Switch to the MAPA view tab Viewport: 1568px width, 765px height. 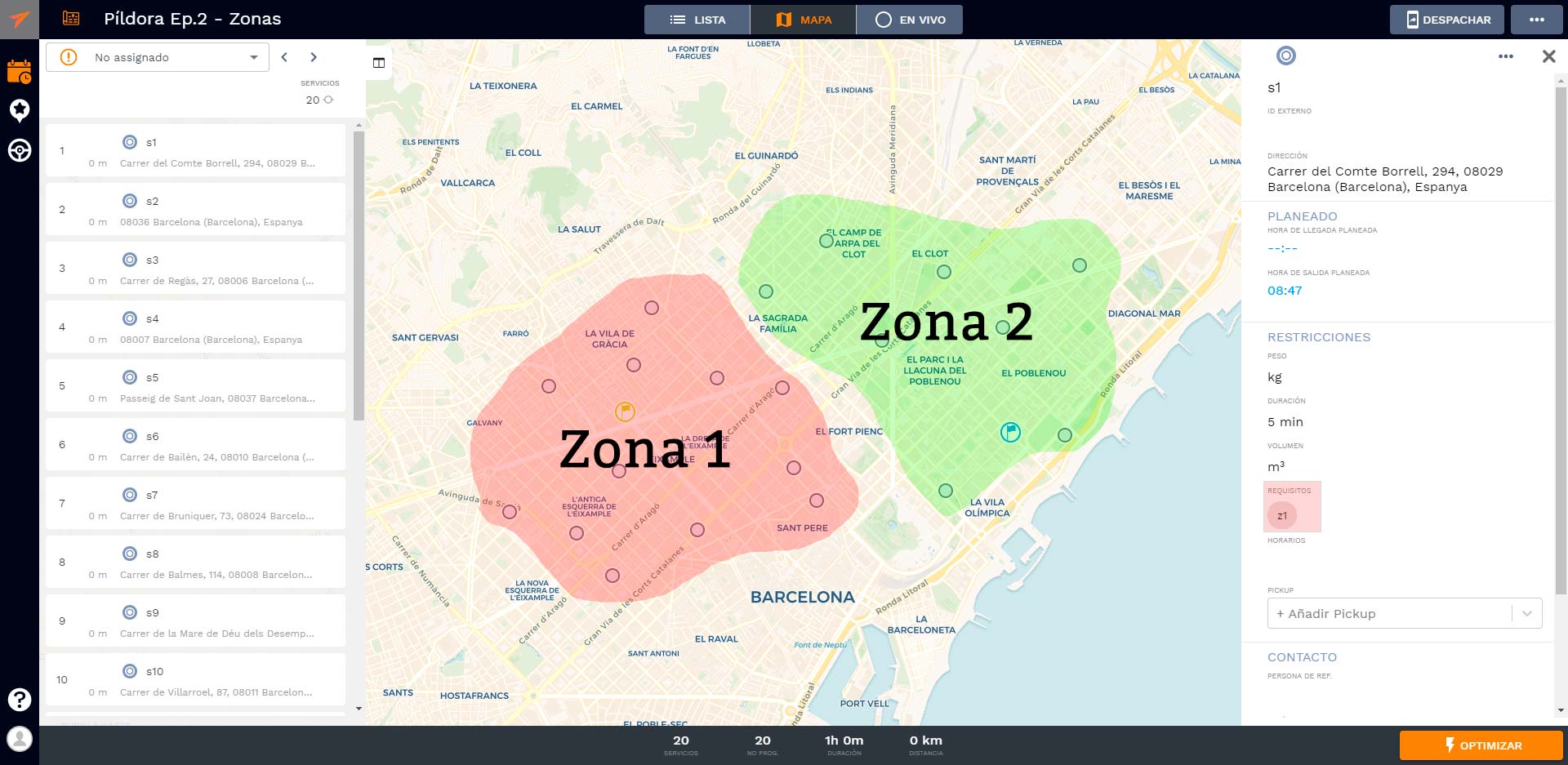pos(804,20)
